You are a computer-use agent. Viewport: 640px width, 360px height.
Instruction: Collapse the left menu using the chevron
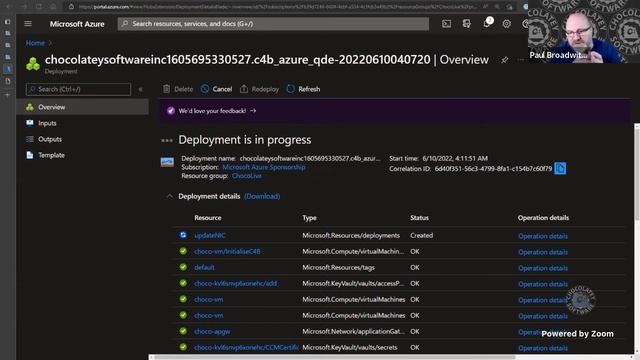pos(140,89)
